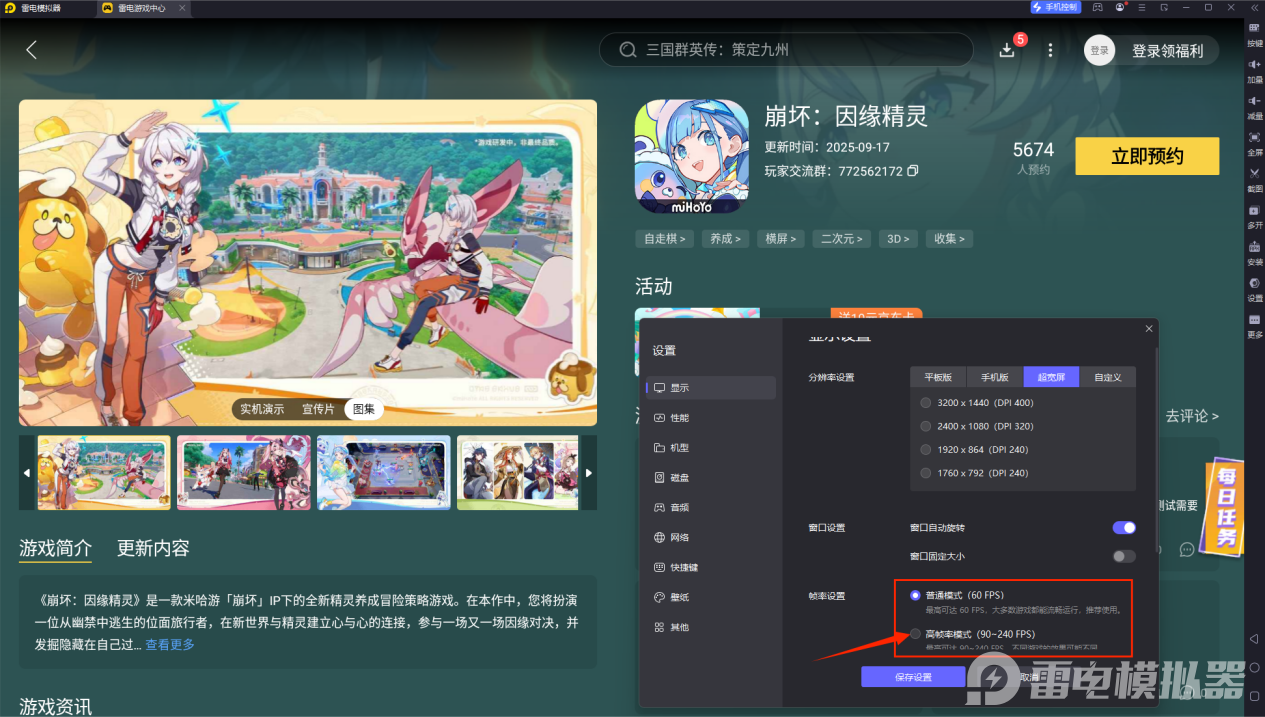Open the user account icon in title bar

1119,7
